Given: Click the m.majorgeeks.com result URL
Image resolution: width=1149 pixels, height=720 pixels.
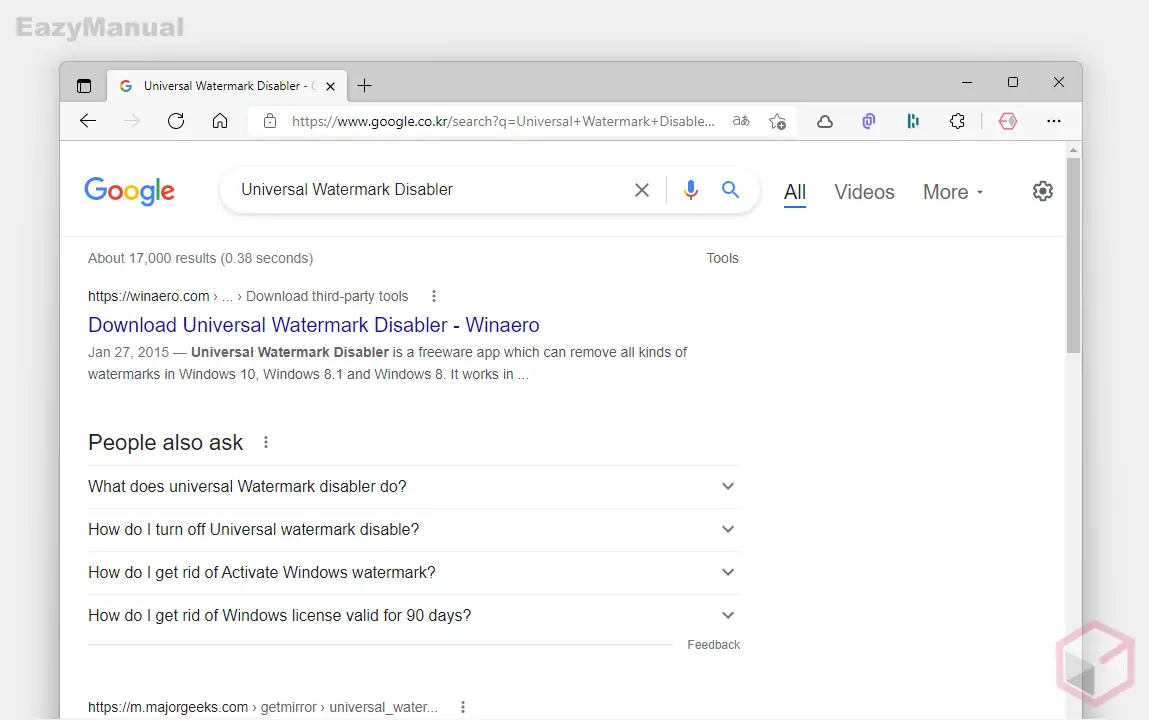Looking at the screenshot, I should [x=262, y=707].
